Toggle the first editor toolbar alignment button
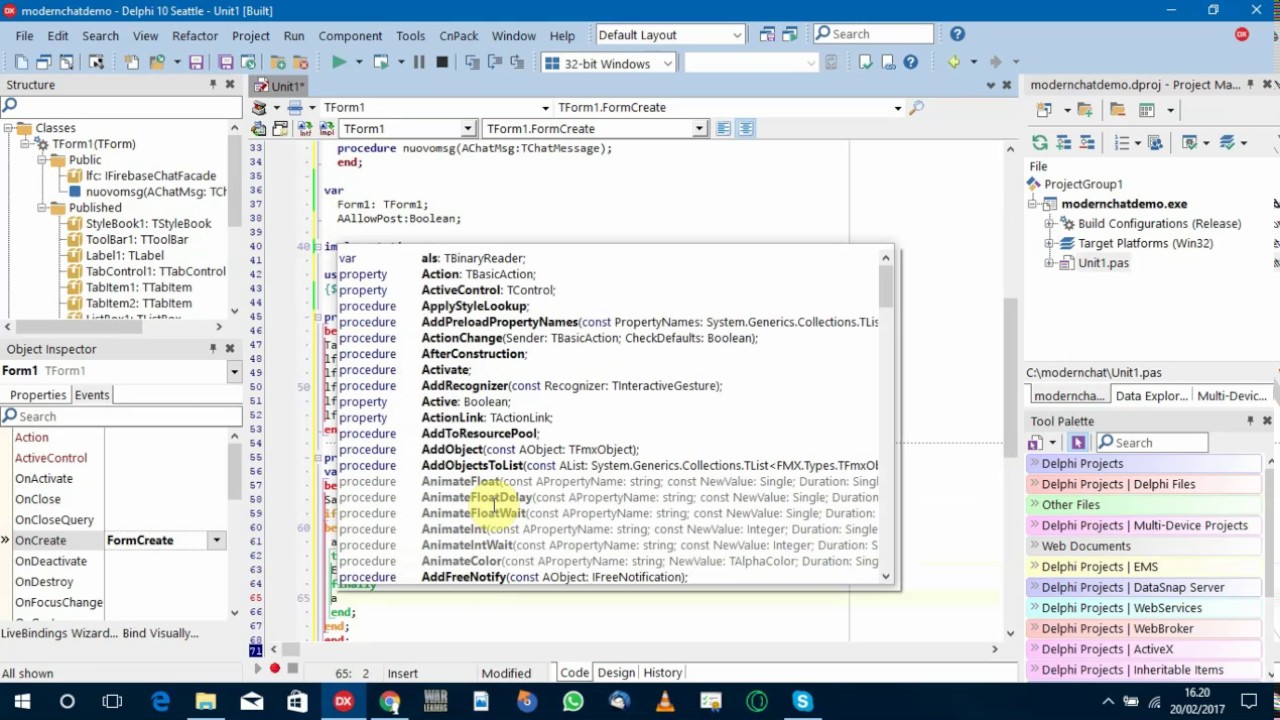Image resolution: width=1280 pixels, height=720 pixels. point(724,128)
